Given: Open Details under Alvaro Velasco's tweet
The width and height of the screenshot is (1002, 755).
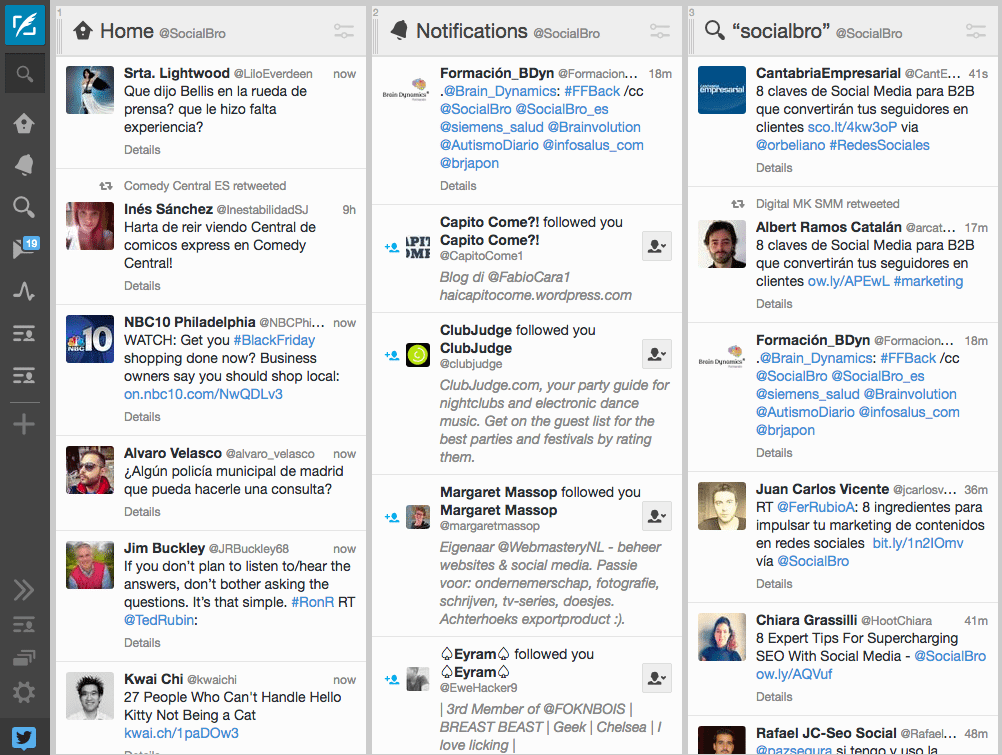Looking at the screenshot, I should point(142,511).
